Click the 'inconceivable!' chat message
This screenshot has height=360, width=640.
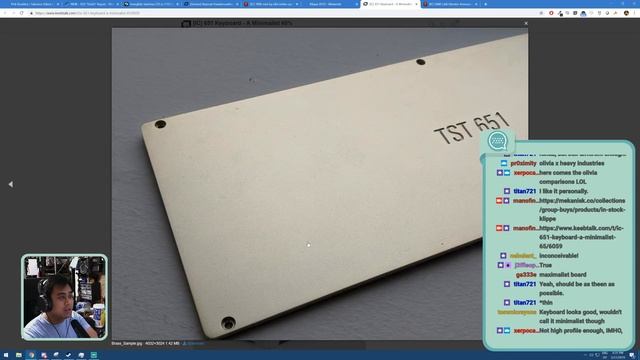[x=558, y=256]
